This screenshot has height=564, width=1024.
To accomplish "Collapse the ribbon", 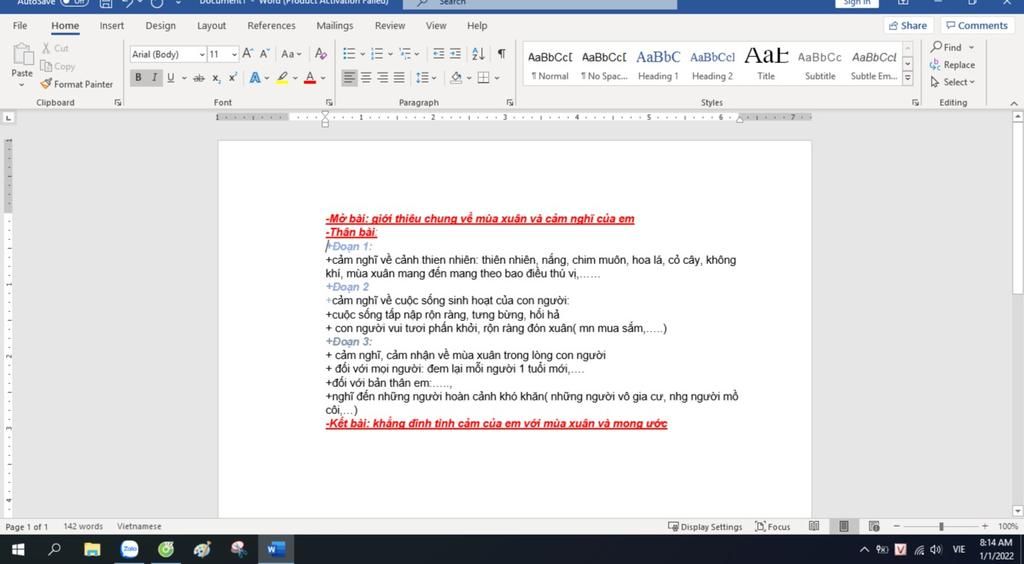I will click(1014, 103).
